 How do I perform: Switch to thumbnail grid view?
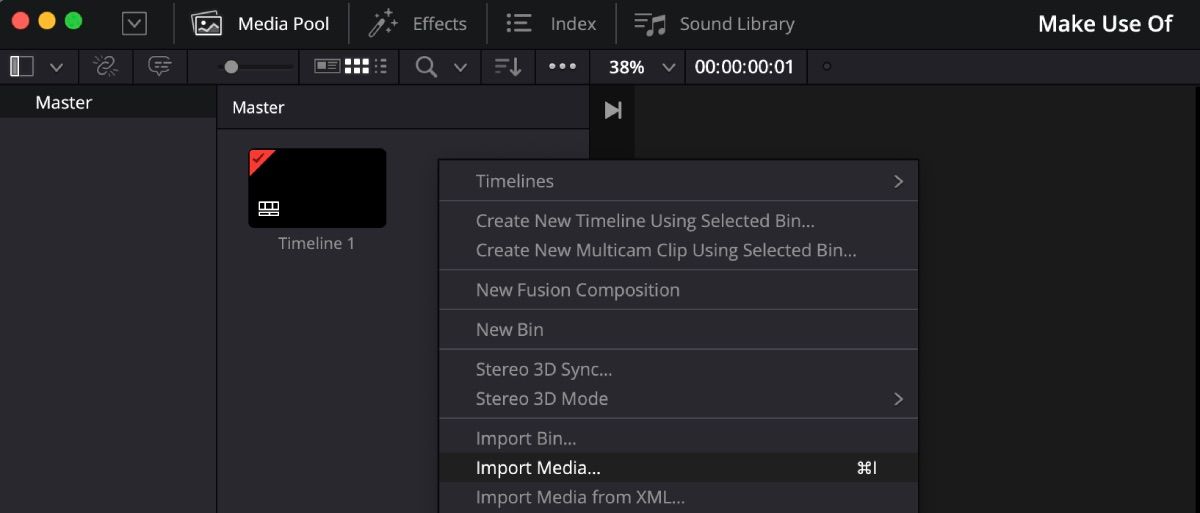click(357, 67)
